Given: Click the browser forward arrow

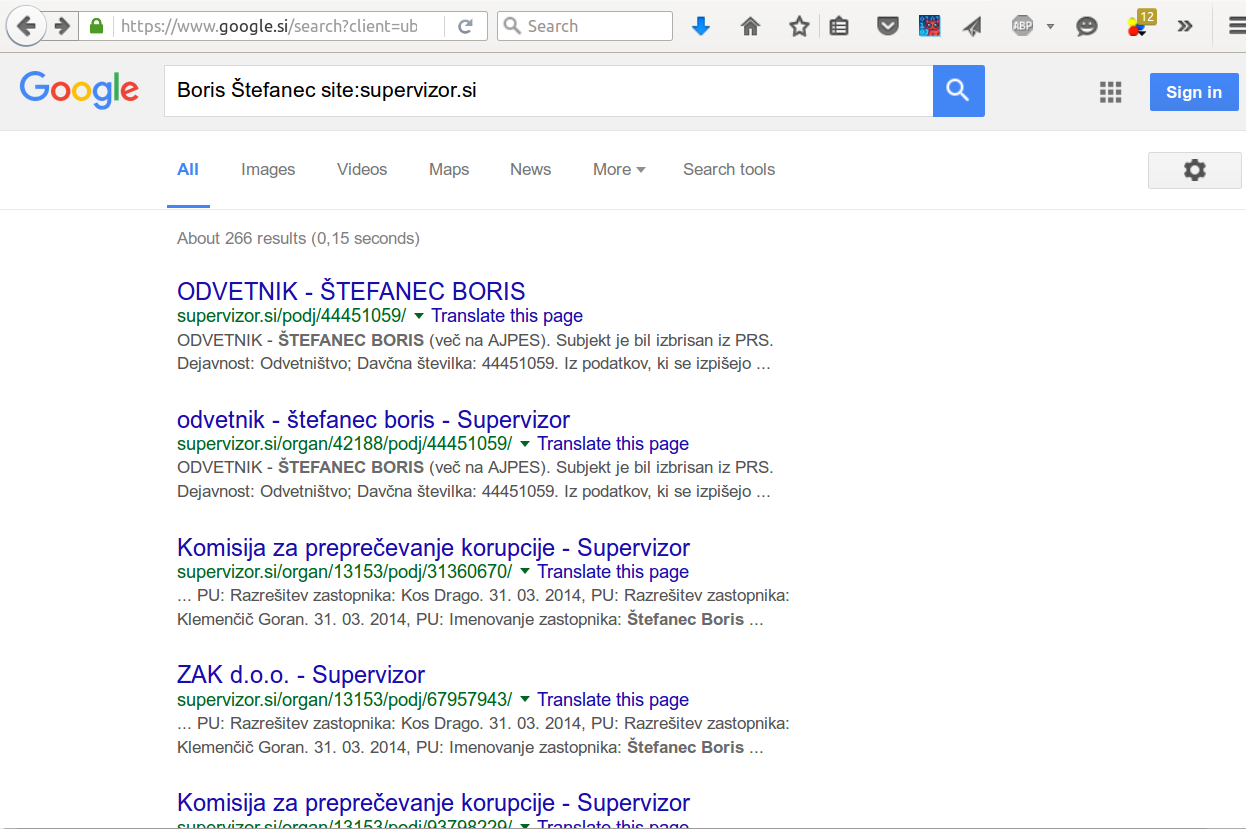Looking at the screenshot, I should click(x=62, y=26).
